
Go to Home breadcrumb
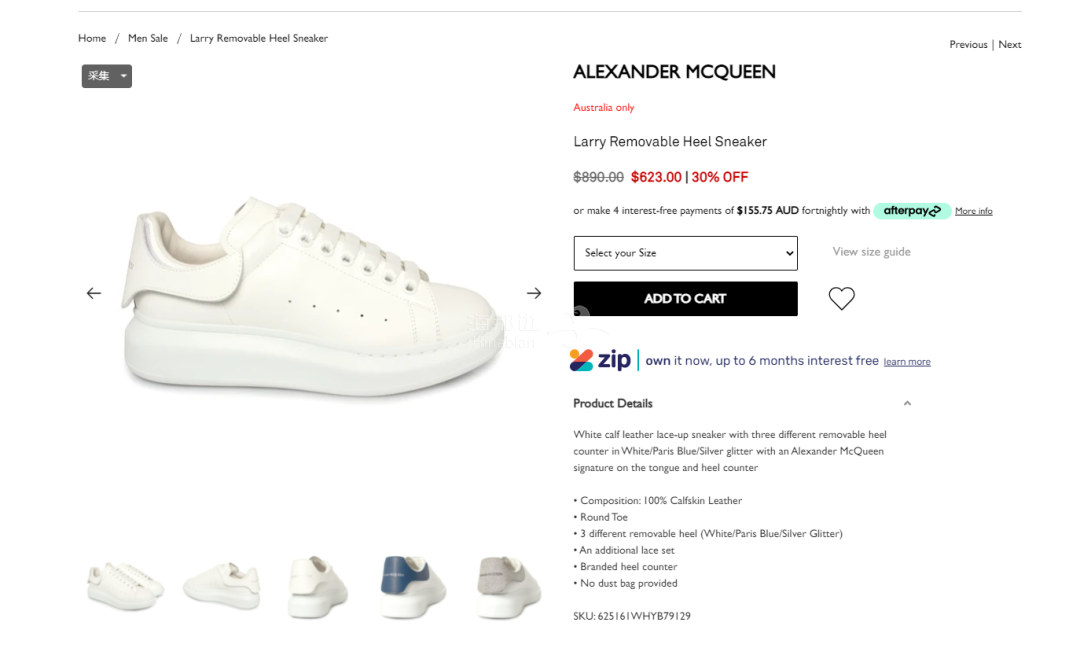pyautogui.click(x=92, y=39)
